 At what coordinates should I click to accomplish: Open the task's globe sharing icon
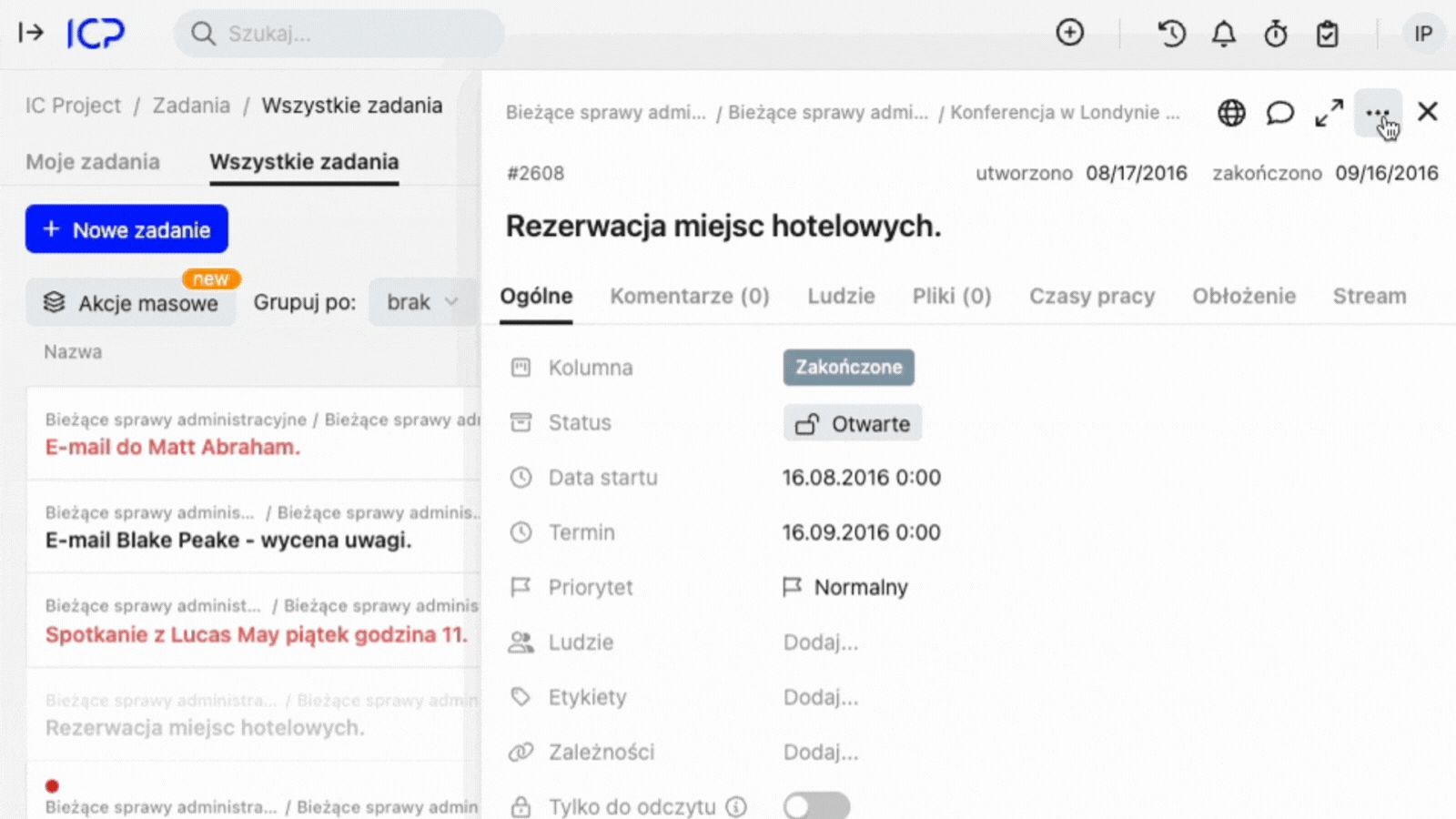pos(1230,113)
